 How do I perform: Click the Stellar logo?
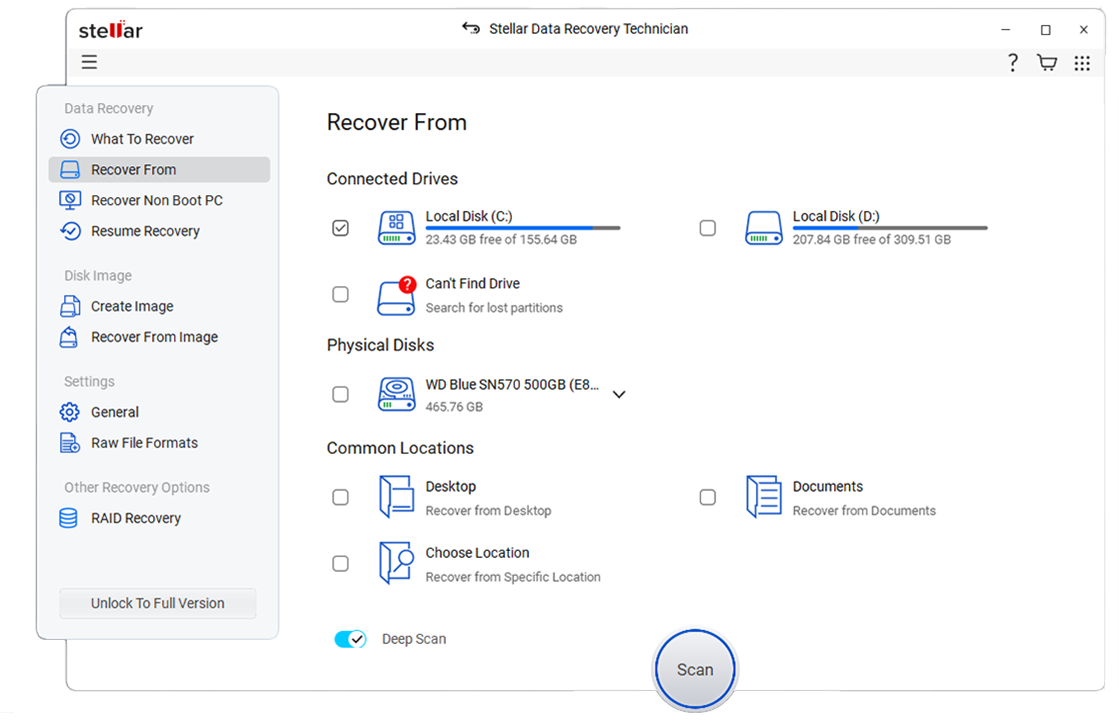pos(111,30)
